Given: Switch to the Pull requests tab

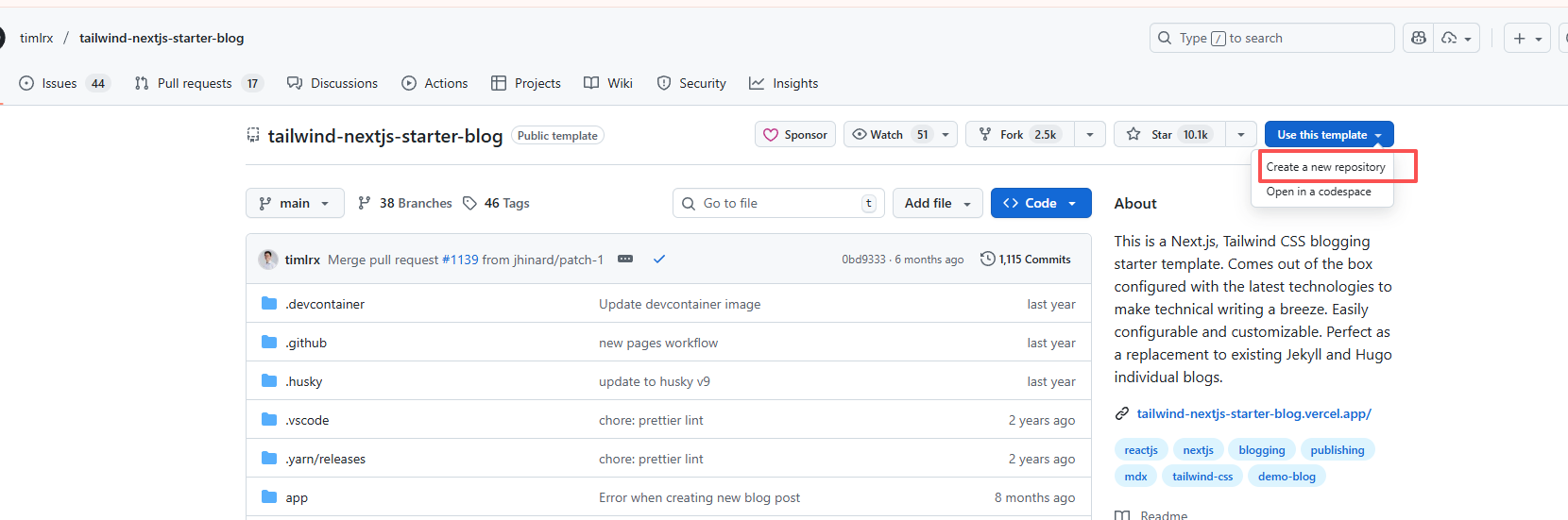Looking at the screenshot, I should [195, 83].
